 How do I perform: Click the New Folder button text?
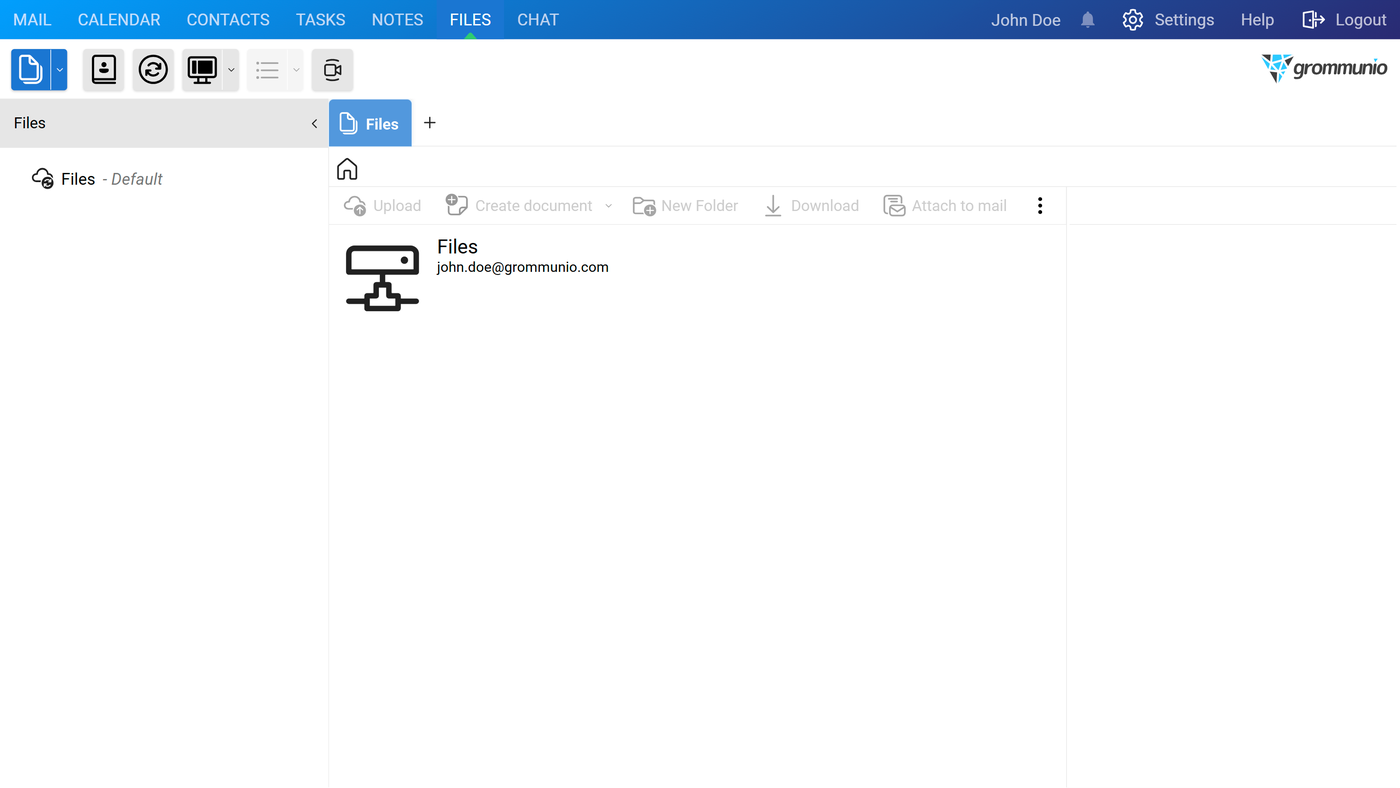700,206
